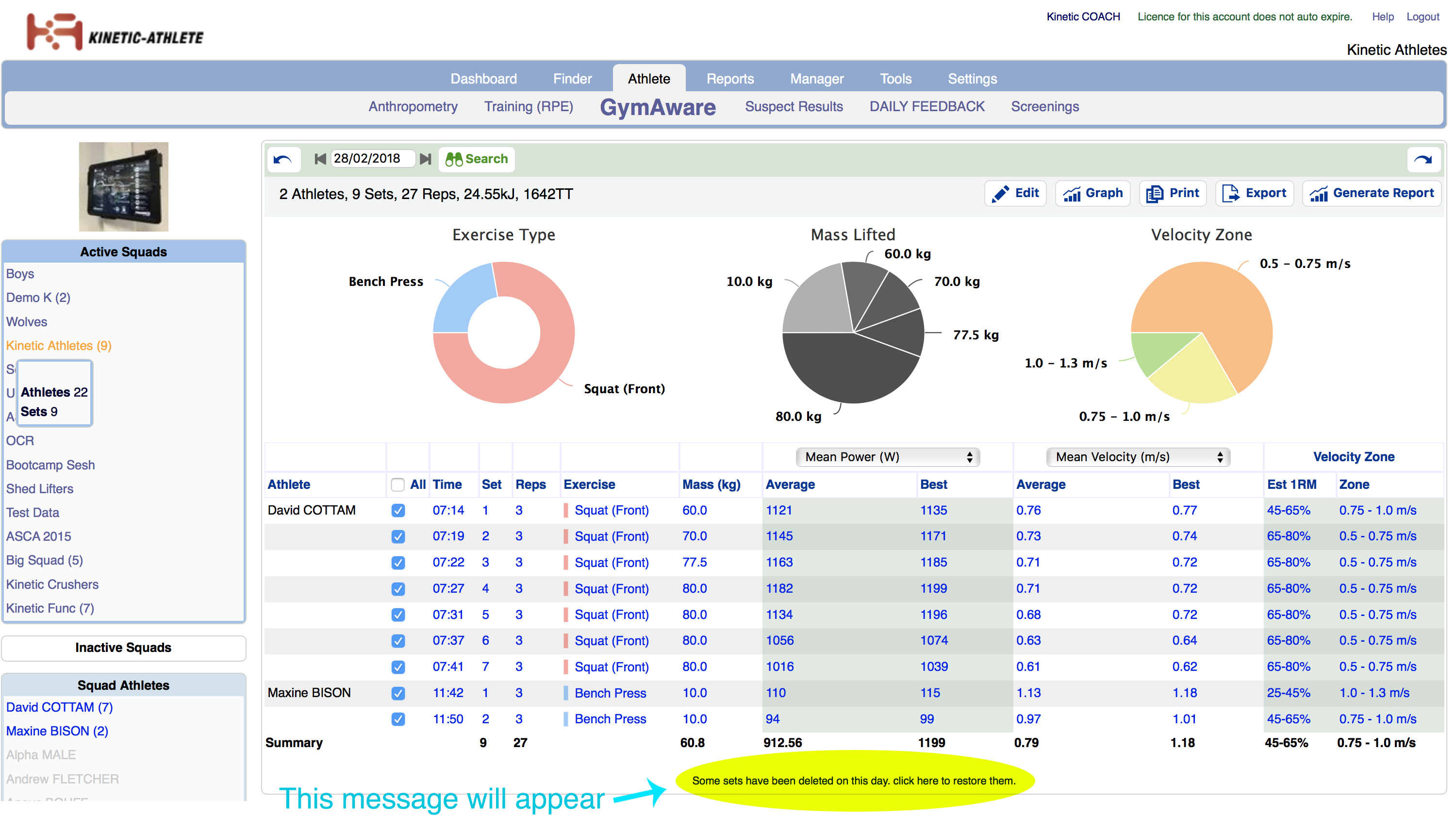The image size is (1456, 833).
Task: Click the binoculars Search button
Action: point(477,159)
